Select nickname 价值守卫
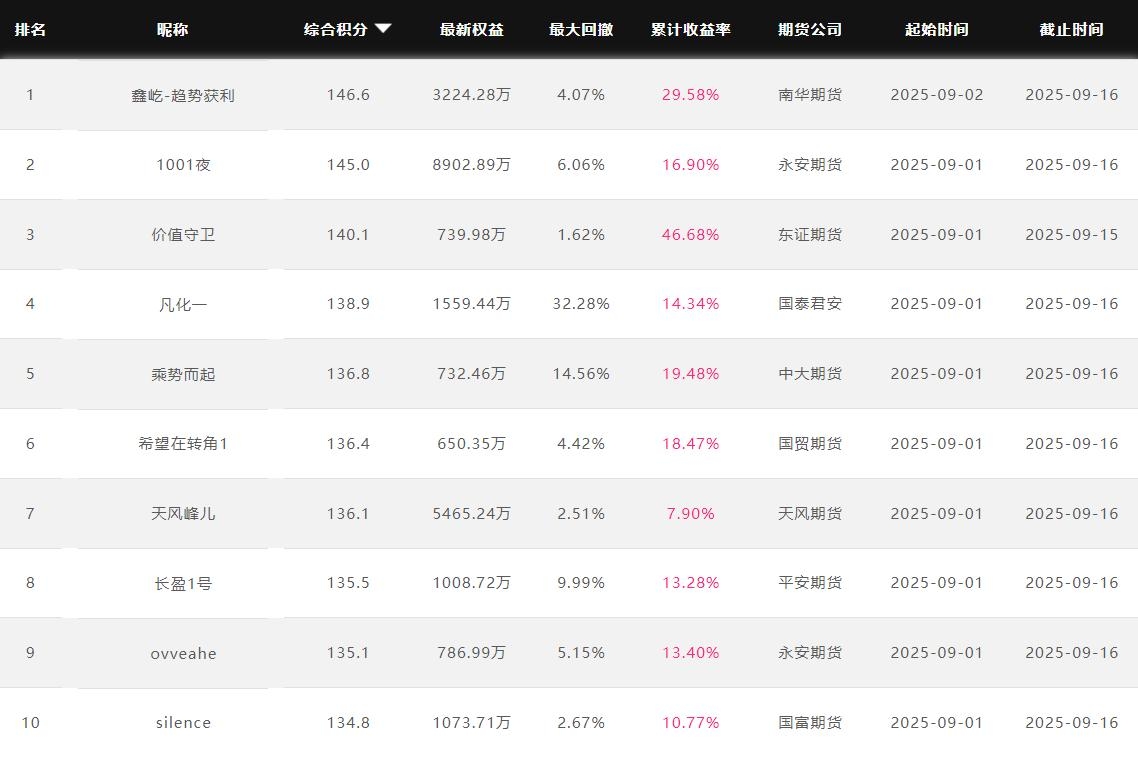Image resolution: width=1138 pixels, height=757 pixels. point(183,235)
